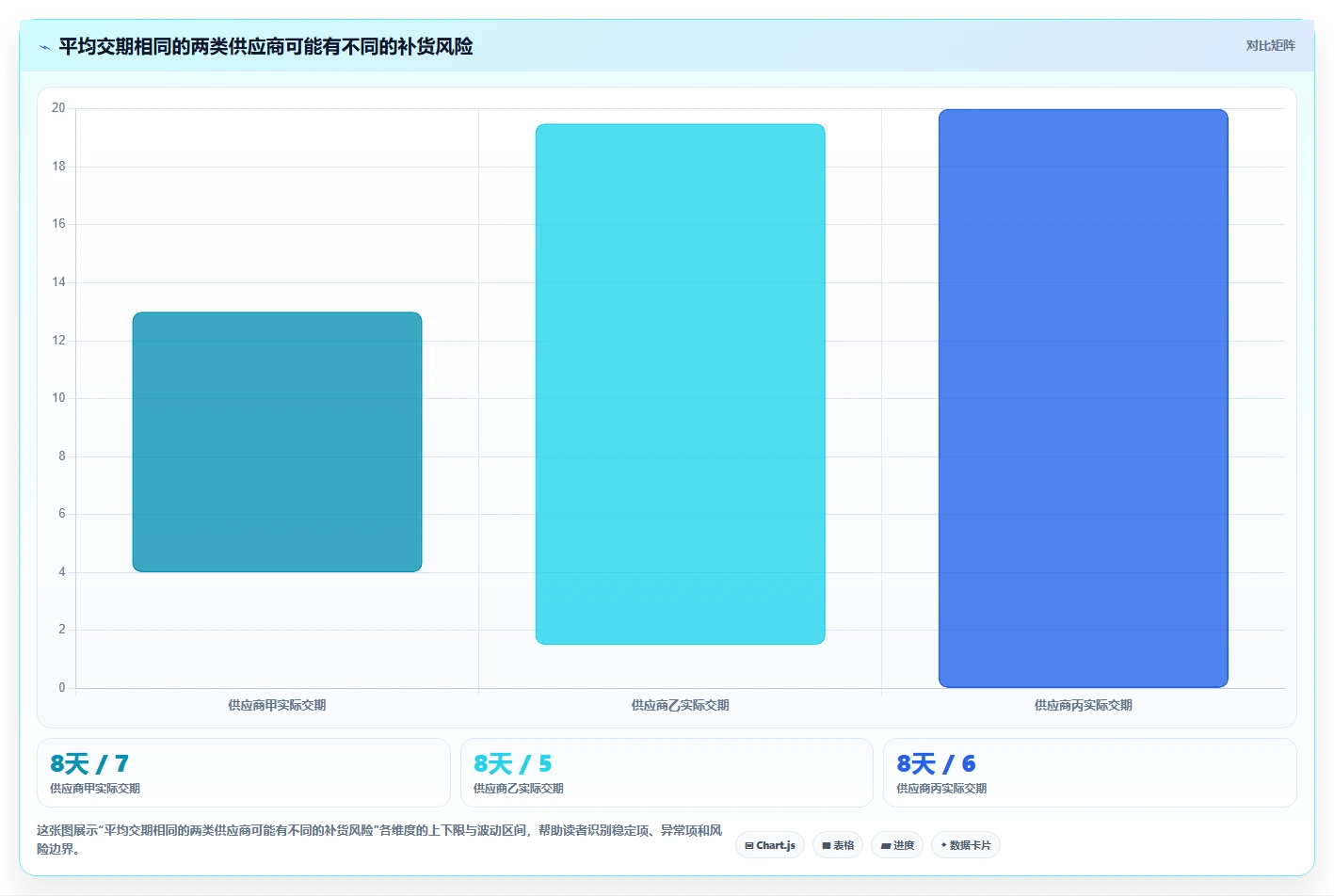Click the 8天 / 7 summary card
The image size is (1334, 896).
tap(244, 773)
